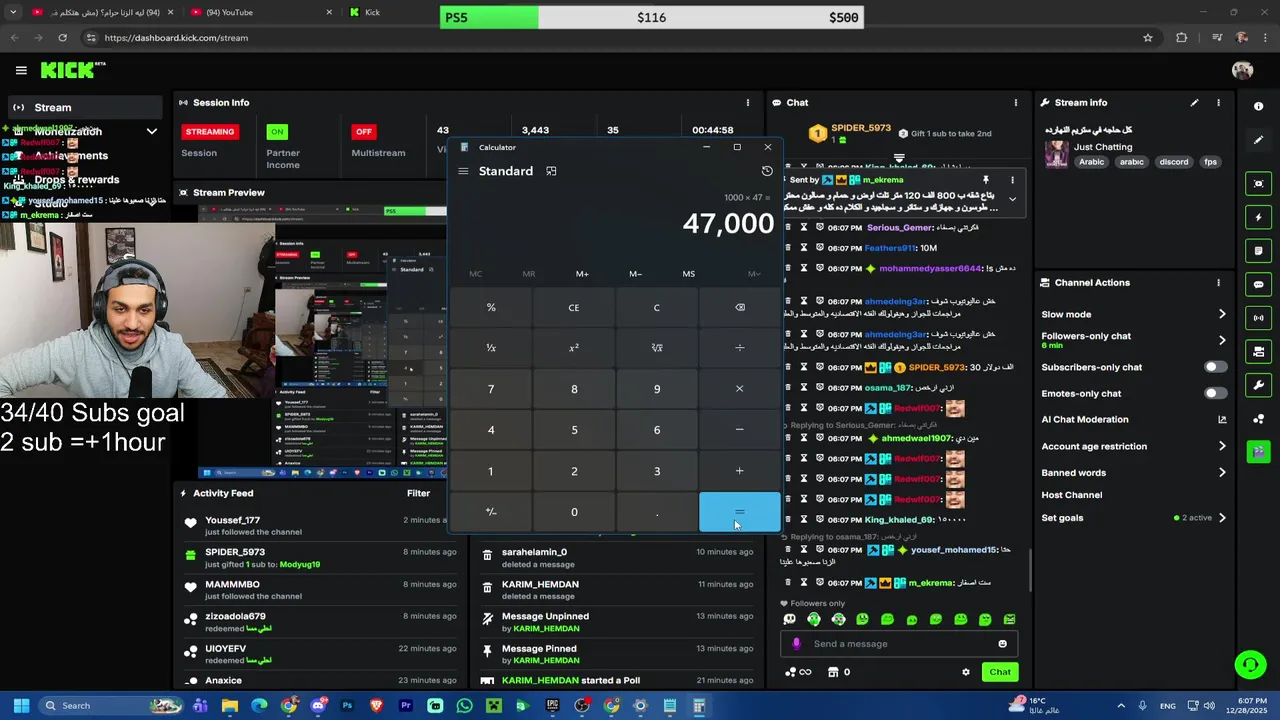Image resolution: width=1280 pixels, height=720 pixels.
Task: Click the info icon in right sidebar
Action: click(x=1258, y=106)
